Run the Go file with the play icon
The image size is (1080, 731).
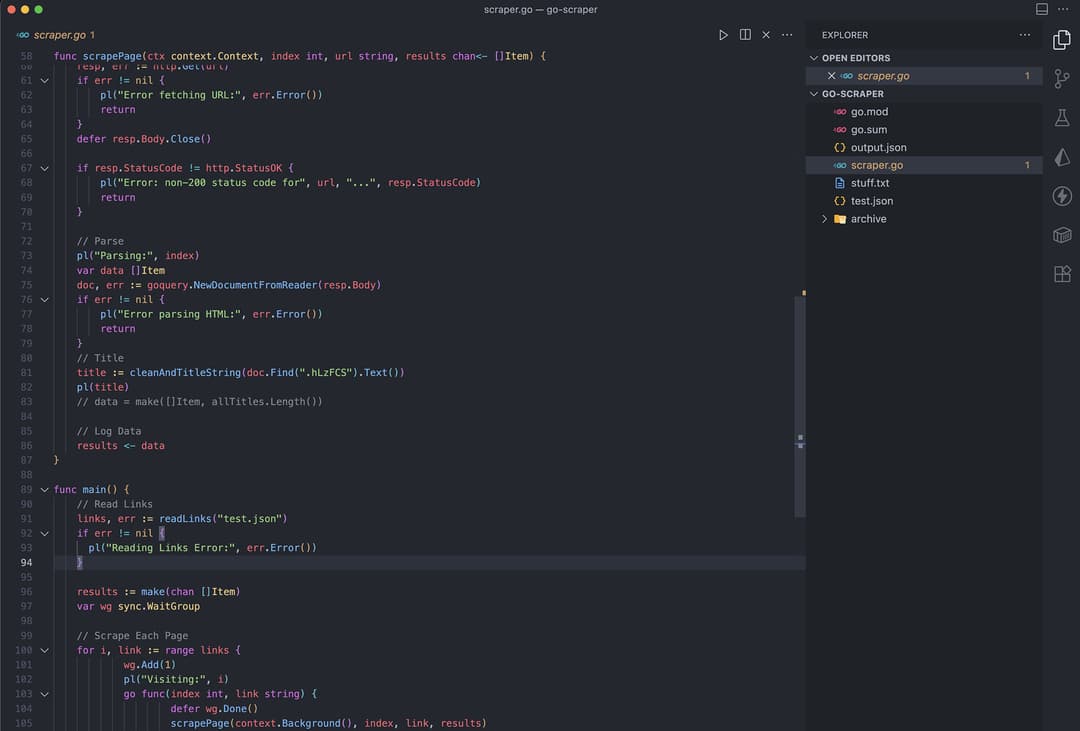click(723, 34)
